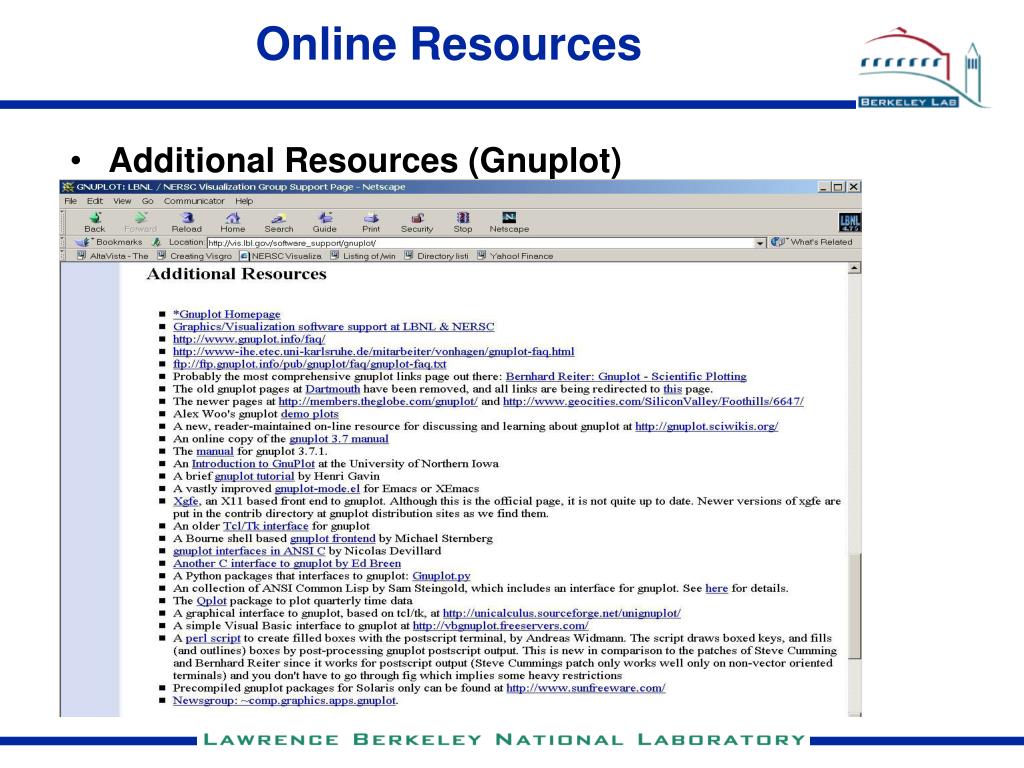The image size is (1024, 768).
Task: Click the Berkeley Lab logo
Action: 923,68
